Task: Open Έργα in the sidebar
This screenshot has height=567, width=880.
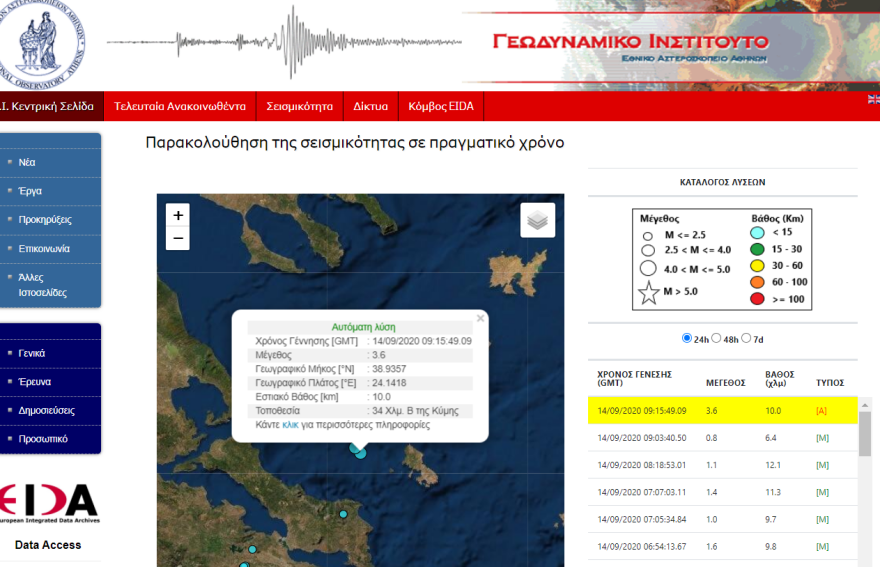Action: click(30, 191)
